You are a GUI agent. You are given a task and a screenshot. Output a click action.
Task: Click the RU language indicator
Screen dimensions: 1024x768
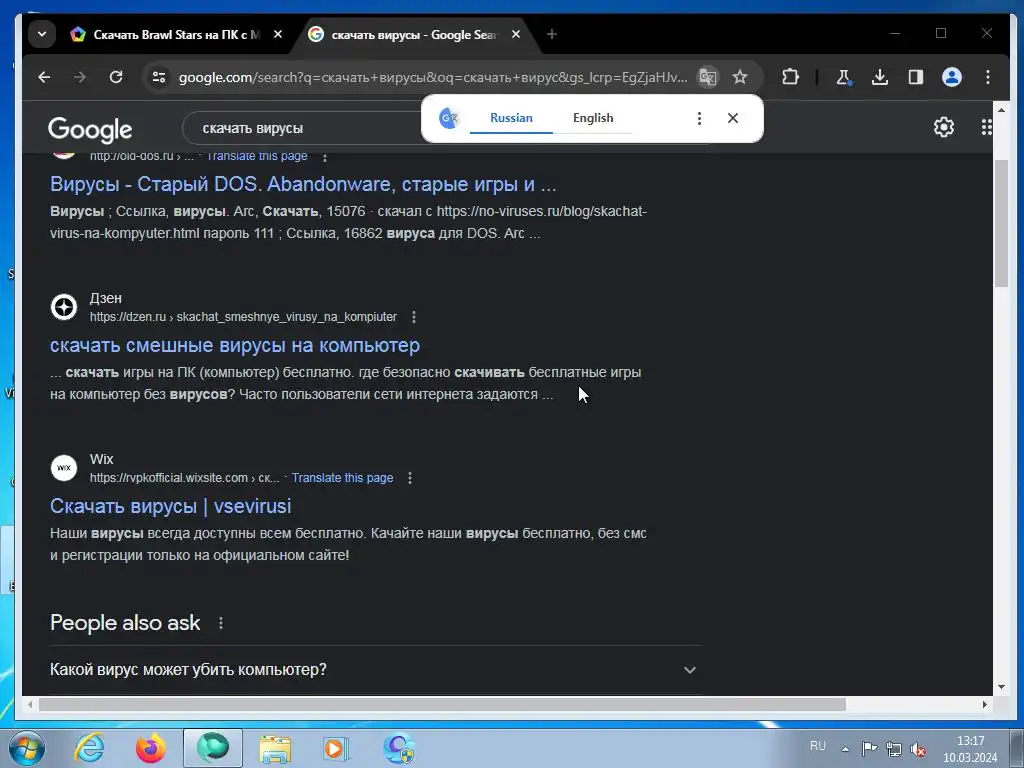coord(818,746)
